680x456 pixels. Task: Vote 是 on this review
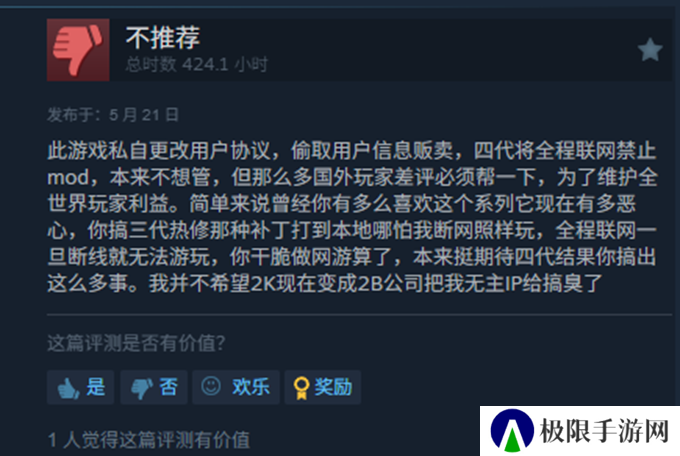(x=80, y=387)
